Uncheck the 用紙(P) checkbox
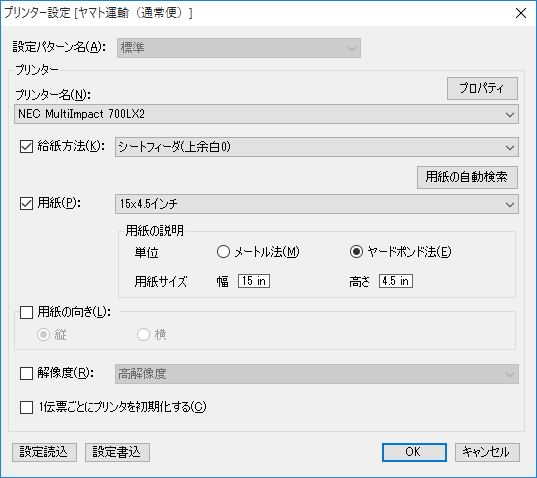This screenshot has height=478, width=537. click(x=26, y=203)
